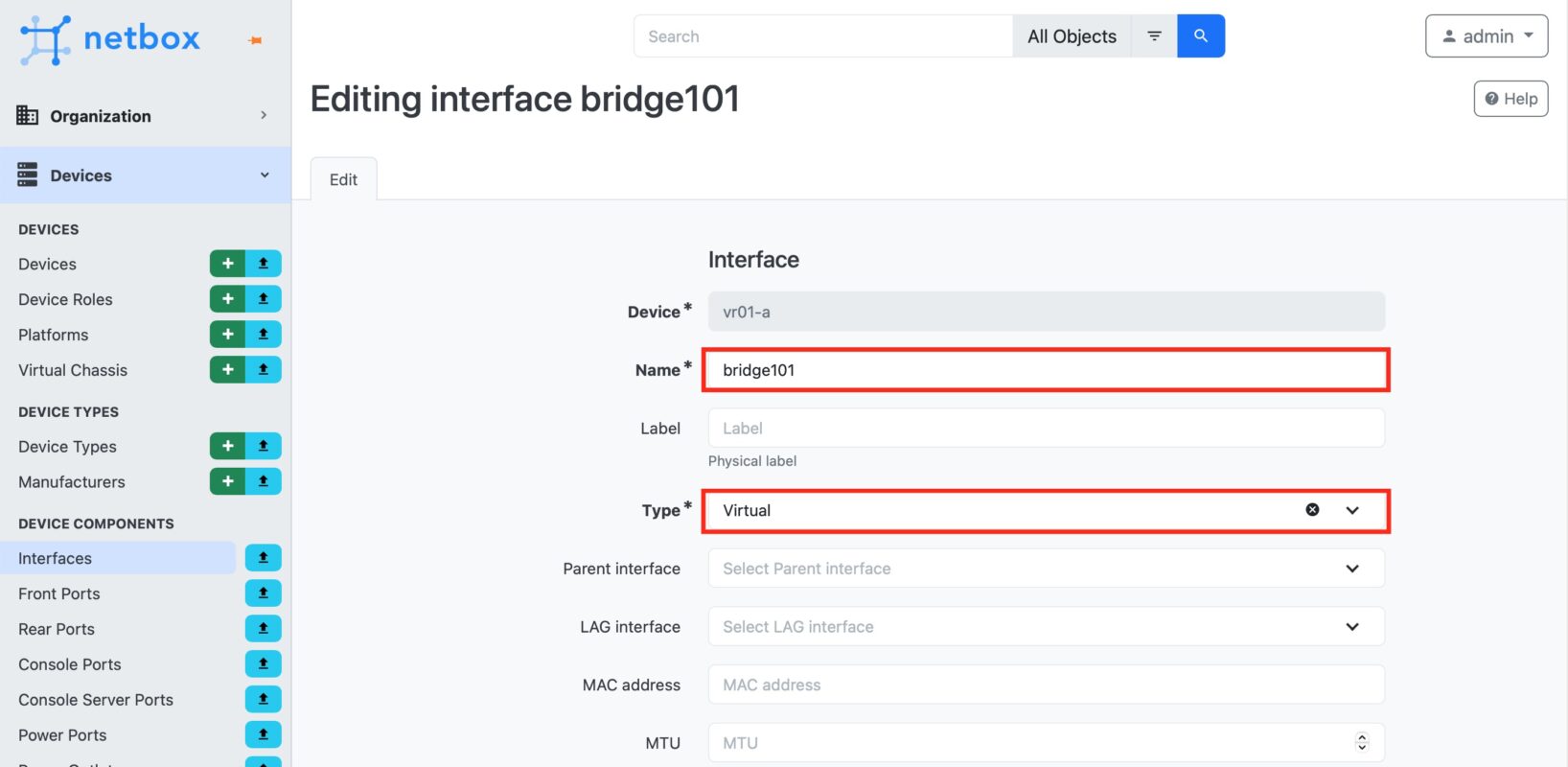Viewport: 1568px width, 767px height.
Task: Click the Organization building icon
Action: coord(28,115)
